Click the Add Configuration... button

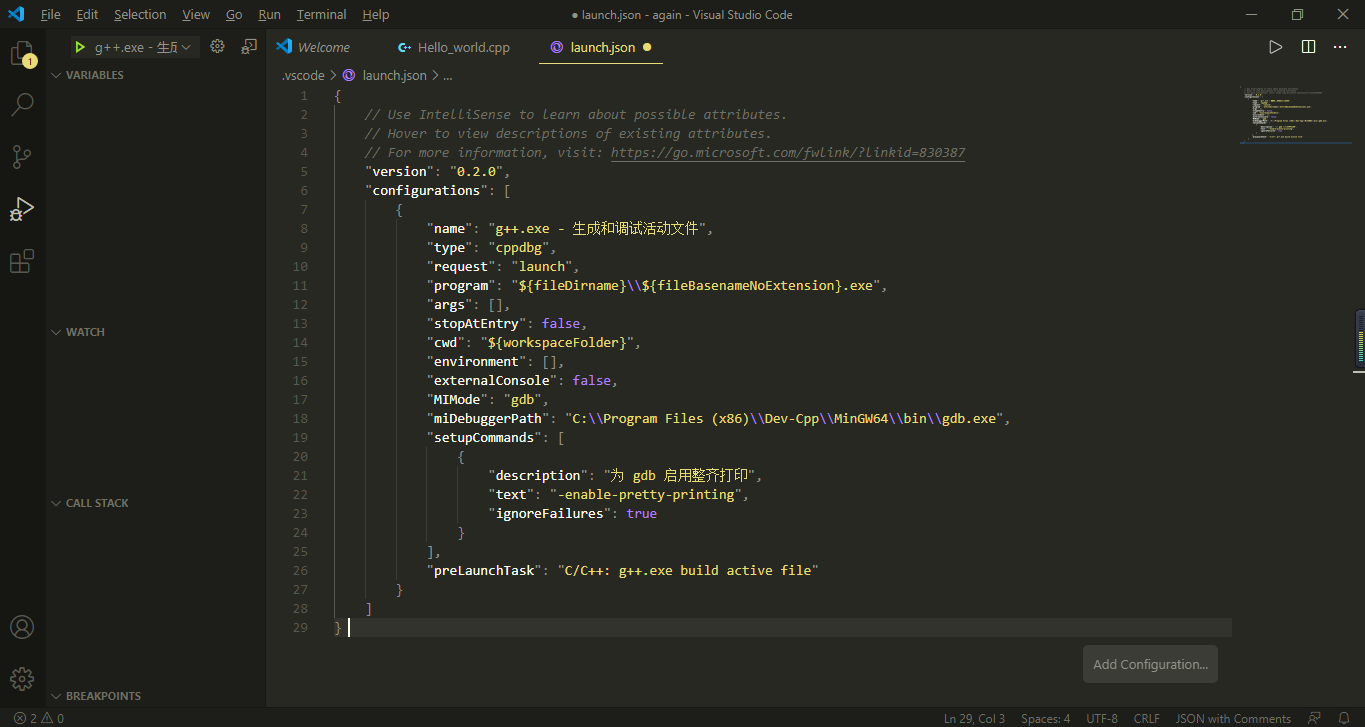(1150, 664)
